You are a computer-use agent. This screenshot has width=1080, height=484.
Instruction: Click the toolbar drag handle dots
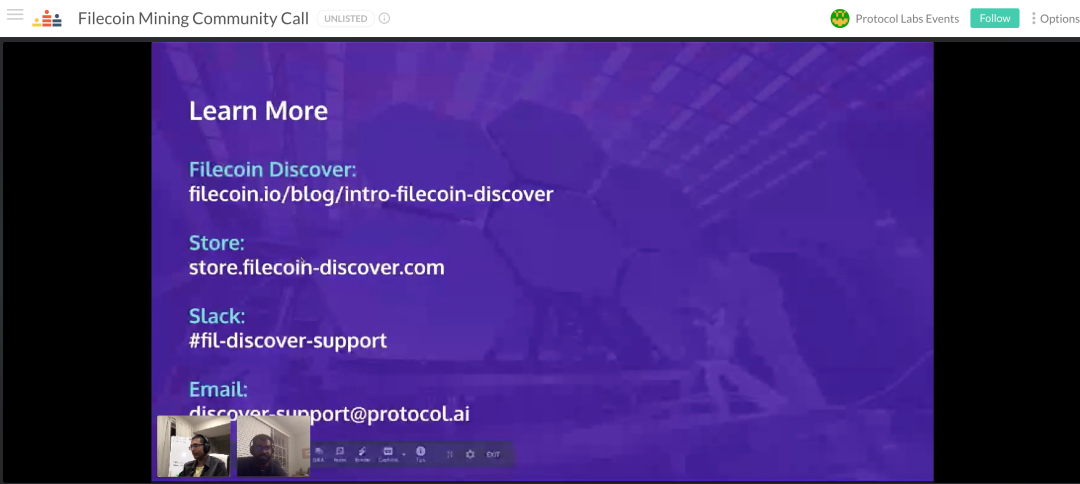click(450, 454)
